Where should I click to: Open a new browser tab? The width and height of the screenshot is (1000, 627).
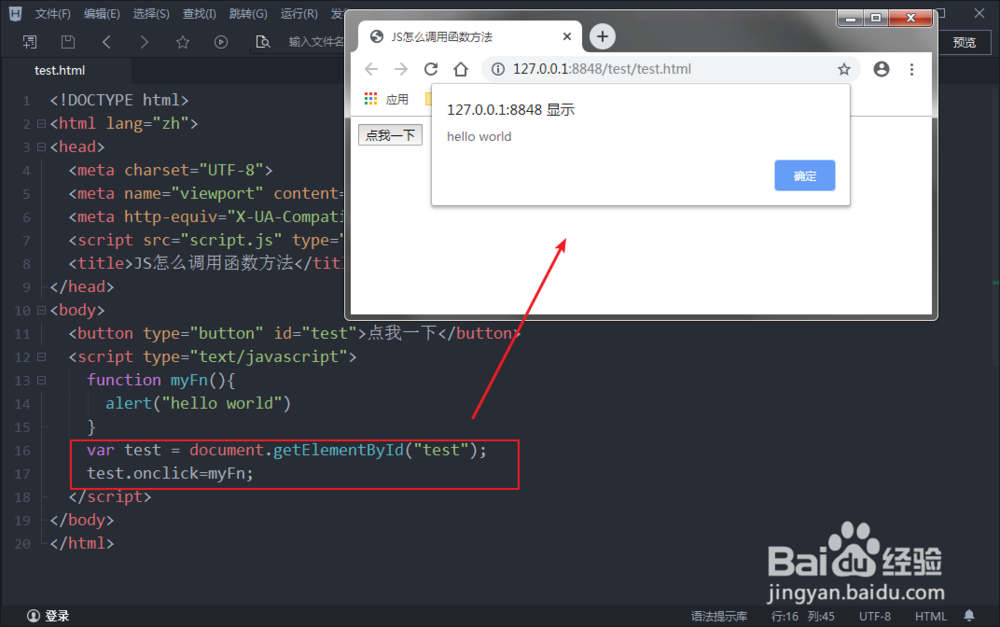point(602,36)
